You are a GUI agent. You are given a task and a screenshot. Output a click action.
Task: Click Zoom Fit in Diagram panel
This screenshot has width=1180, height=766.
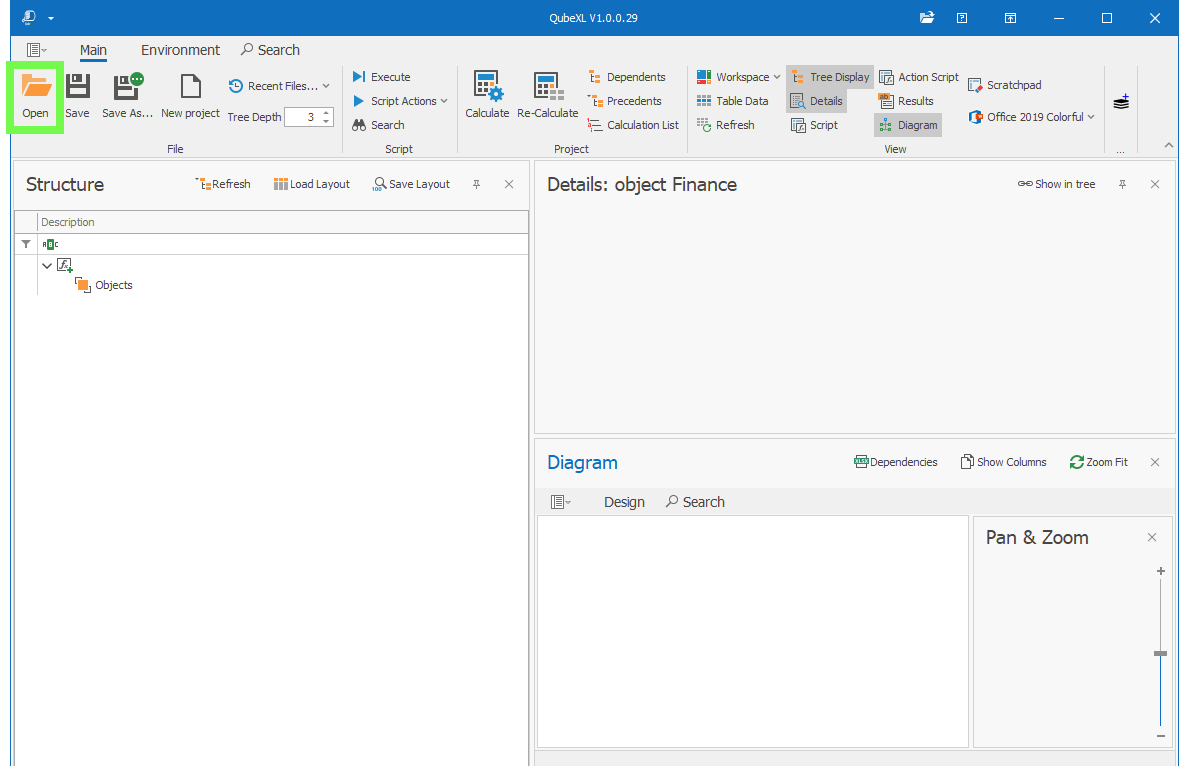pyautogui.click(x=1098, y=462)
